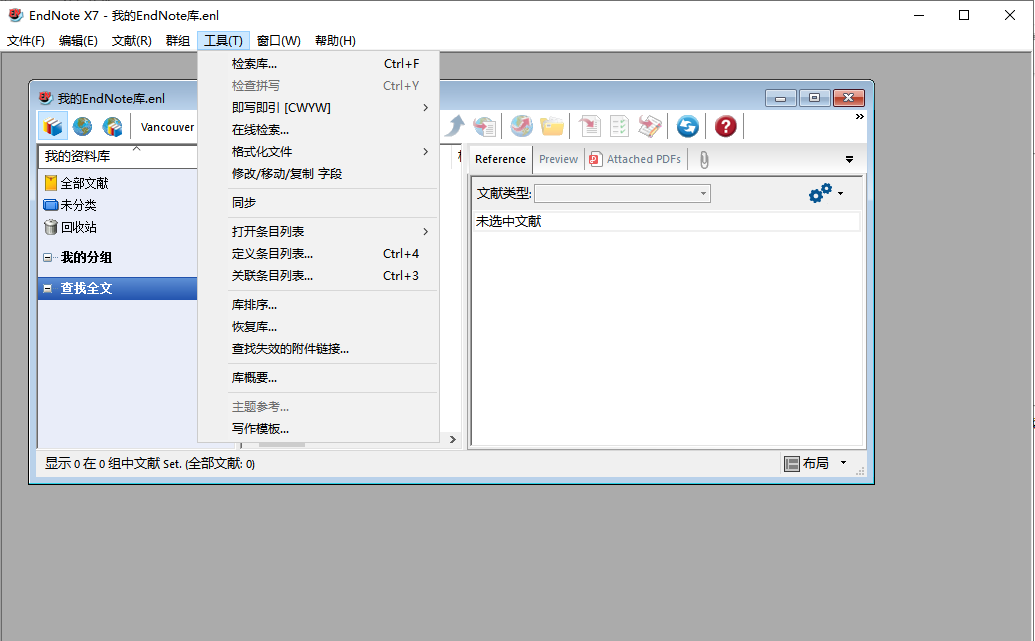
Task: Click the red Help question mark icon
Action: (x=725, y=126)
